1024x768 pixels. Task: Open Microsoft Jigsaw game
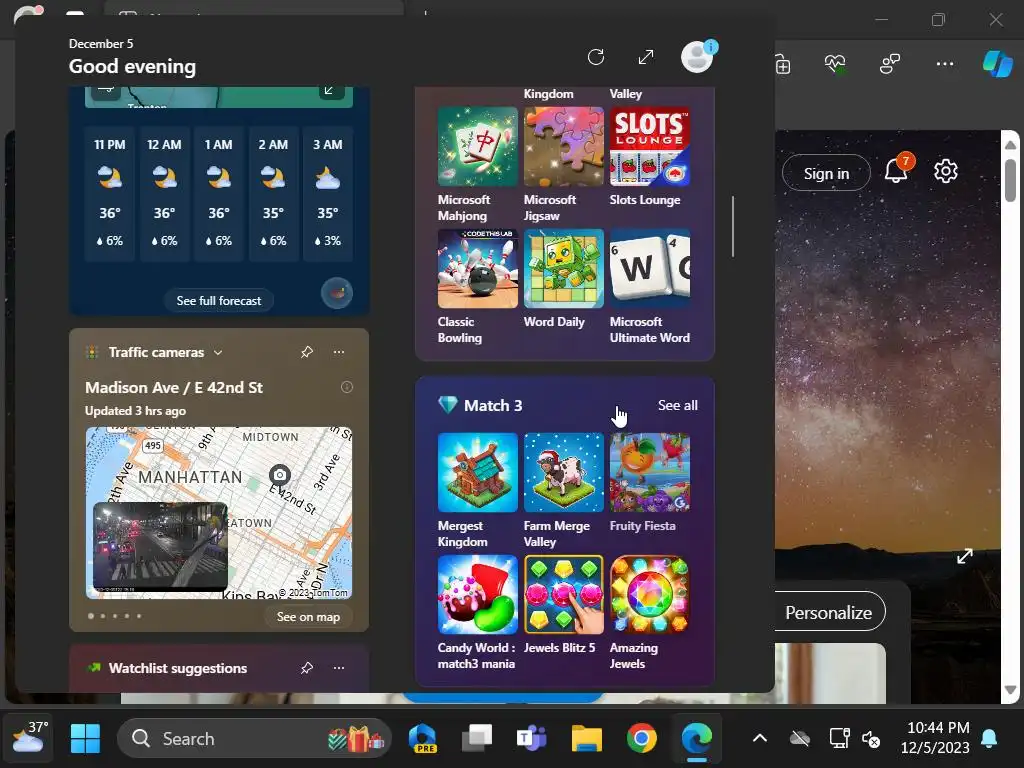(564, 146)
